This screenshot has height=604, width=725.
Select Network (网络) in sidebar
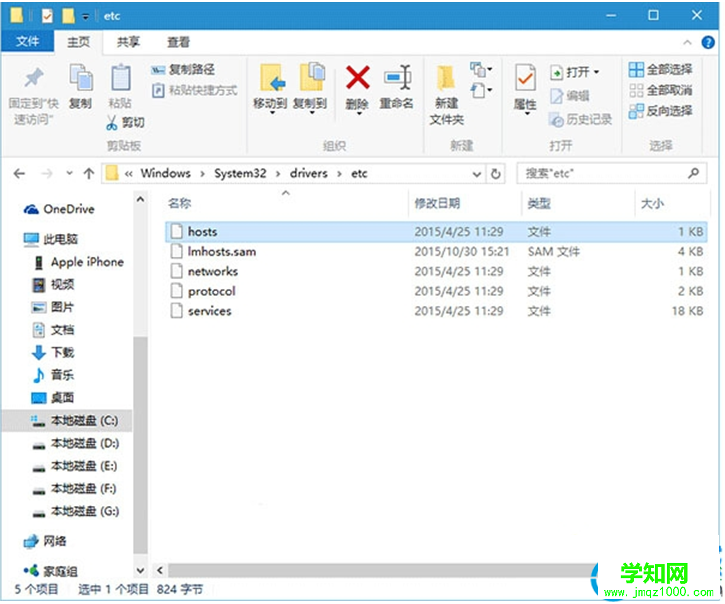[45, 541]
